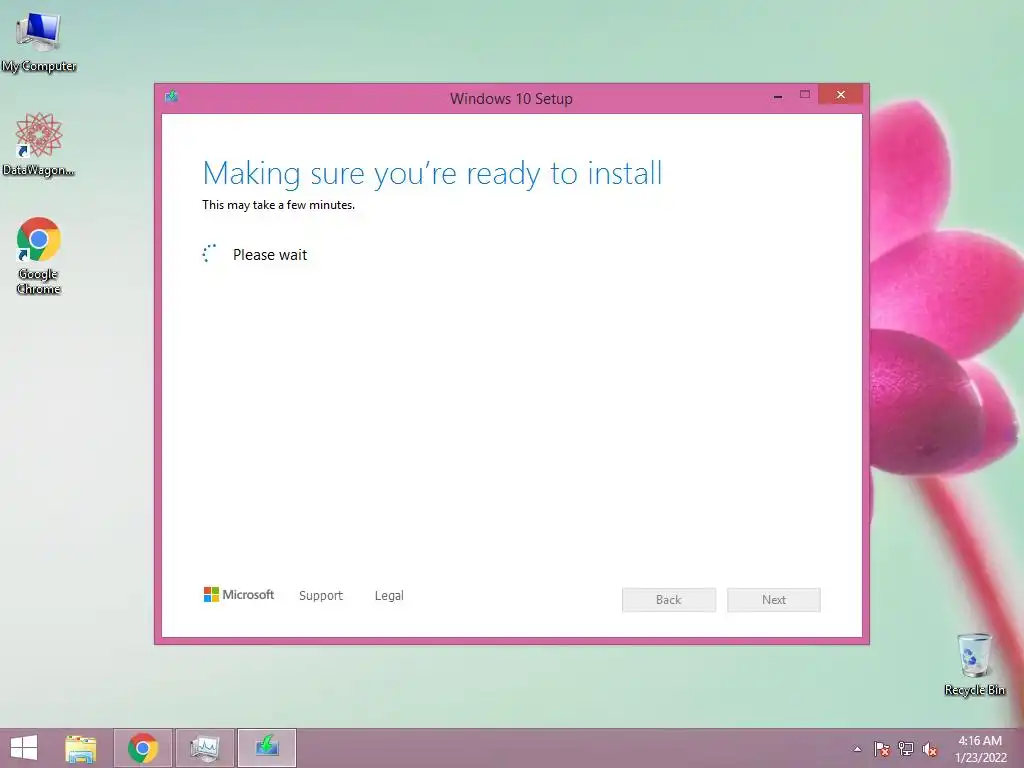Click the muted volume tray icon
Image resolution: width=1024 pixels, height=768 pixels.
click(x=930, y=749)
